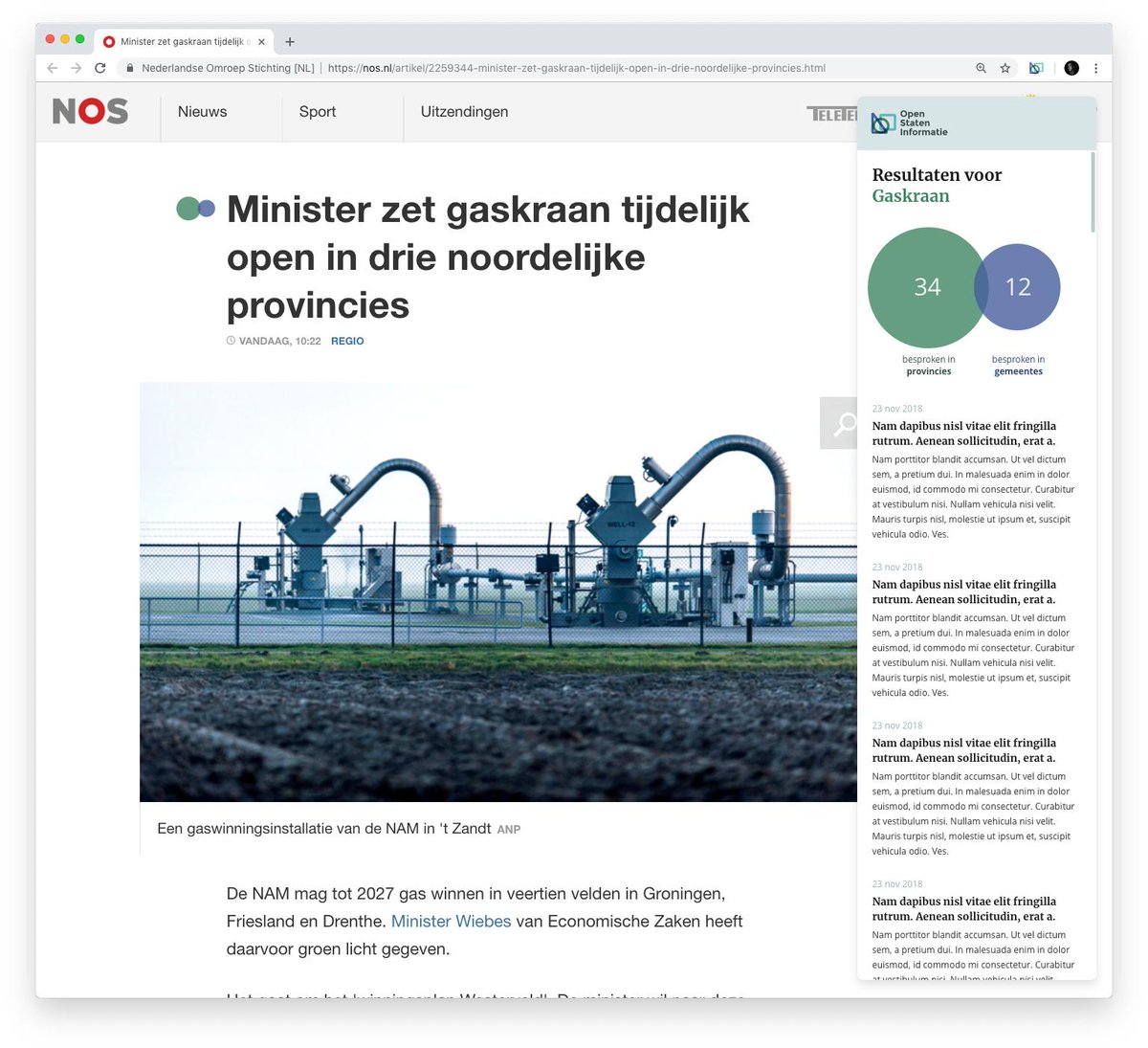Click the 'besproken in gemeentes' label
Image resolution: width=1148 pixels, height=1048 pixels.
click(x=1018, y=366)
